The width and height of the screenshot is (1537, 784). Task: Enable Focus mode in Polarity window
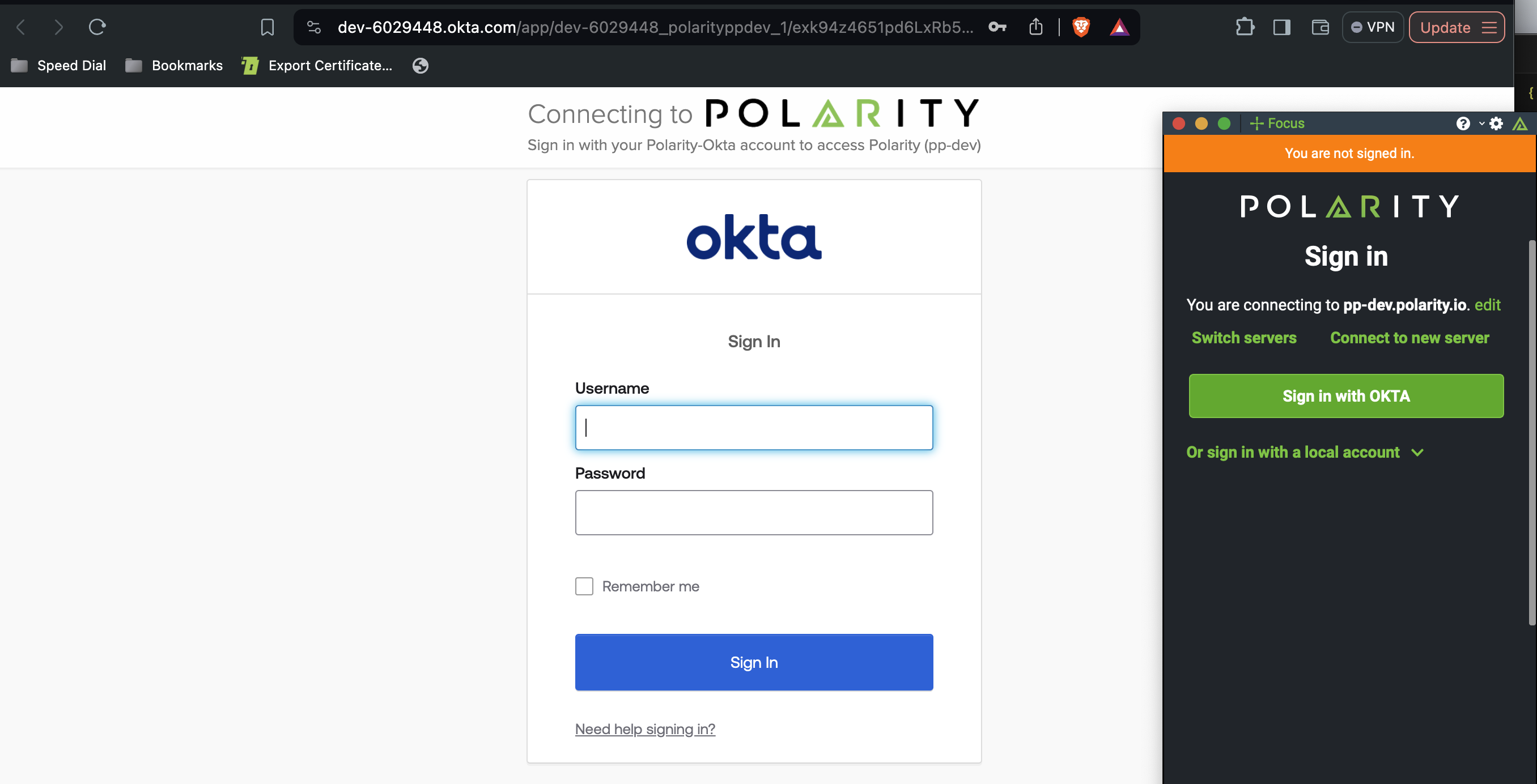click(x=1277, y=123)
